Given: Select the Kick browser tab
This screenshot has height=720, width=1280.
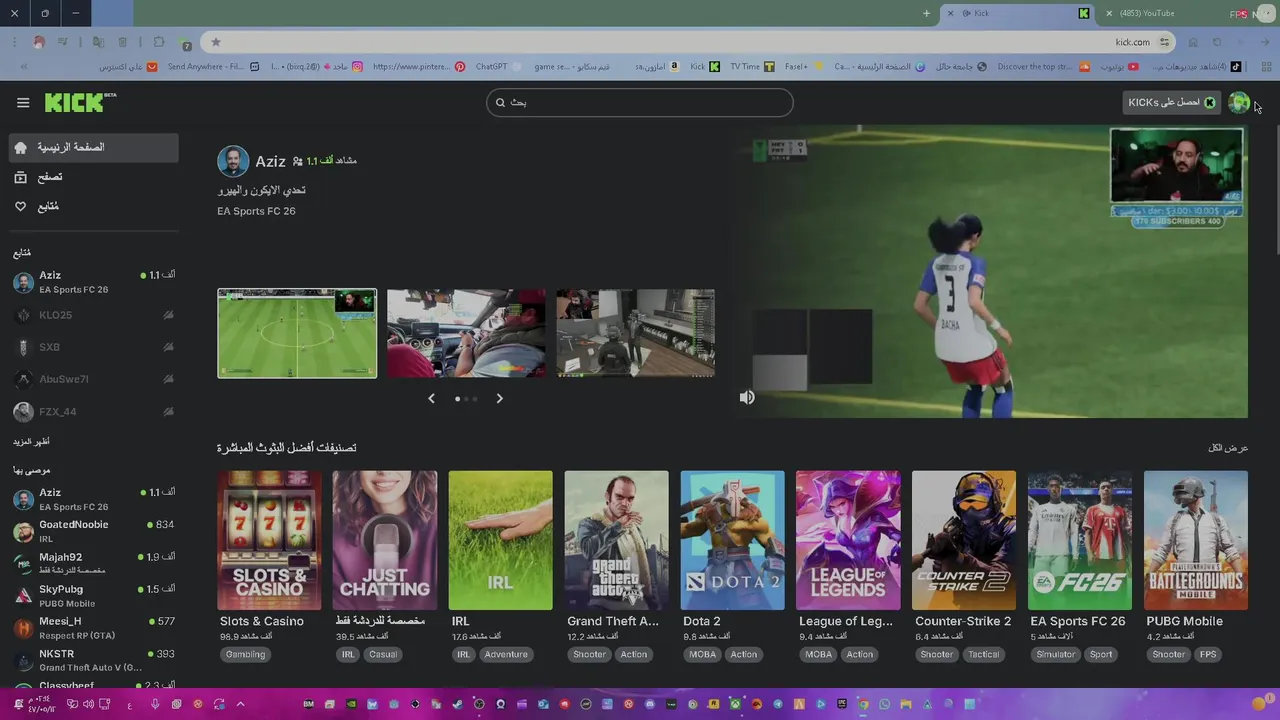Looking at the screenshot, I should click(x=1020, y=13).
